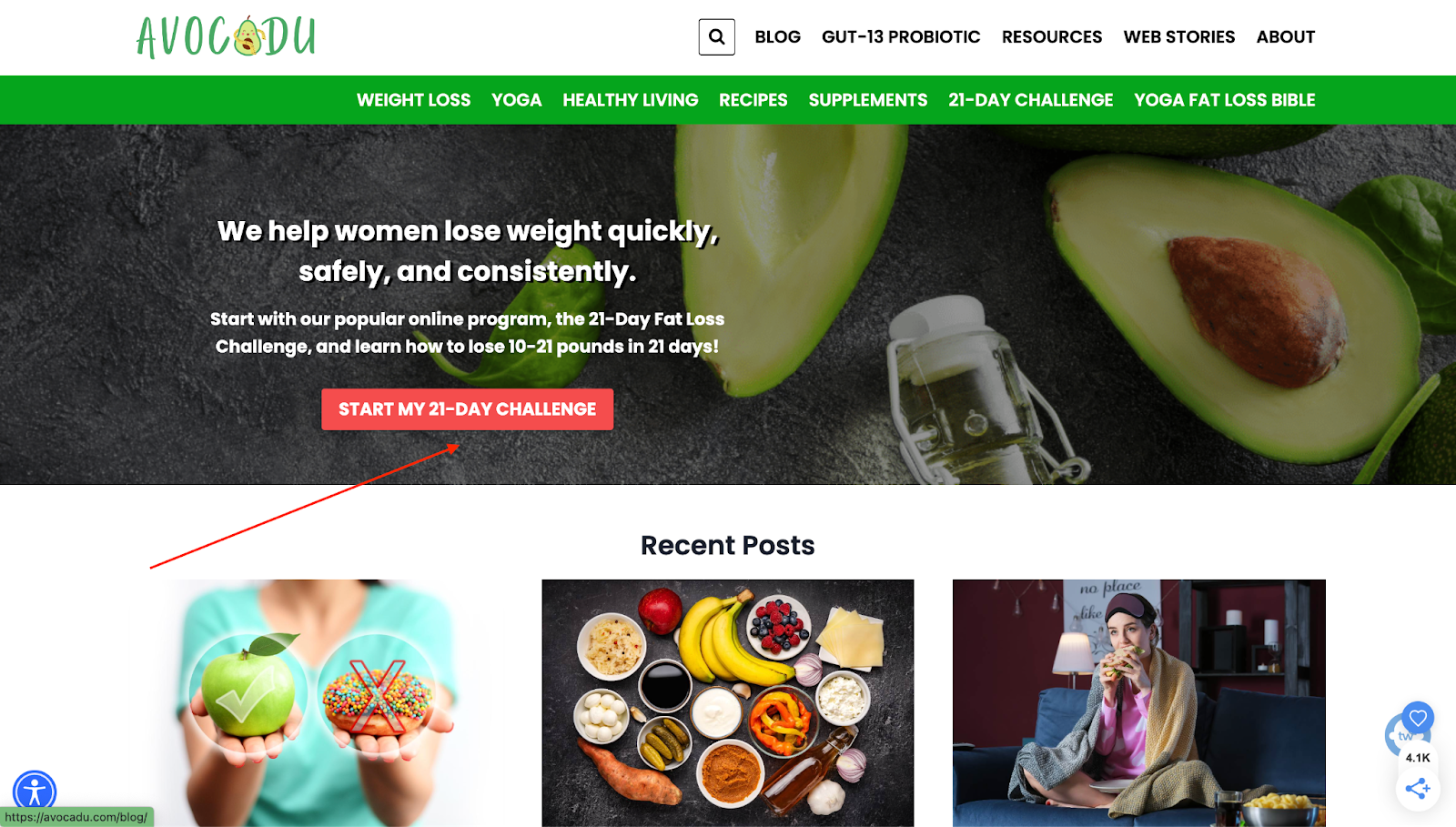
Task: Click the share icon button
Action: coord(1417,789)
